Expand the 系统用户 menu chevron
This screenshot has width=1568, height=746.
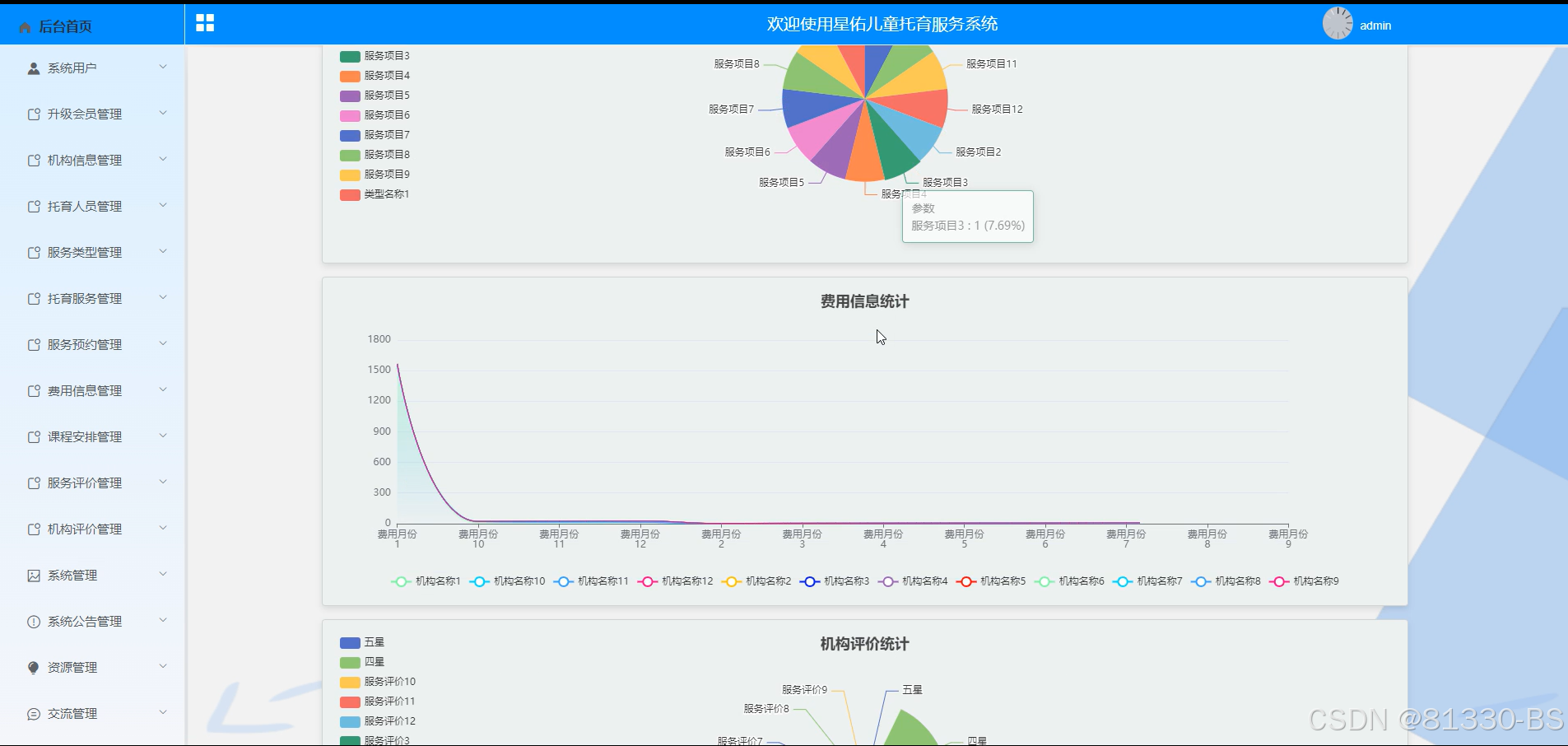(163, 67)
